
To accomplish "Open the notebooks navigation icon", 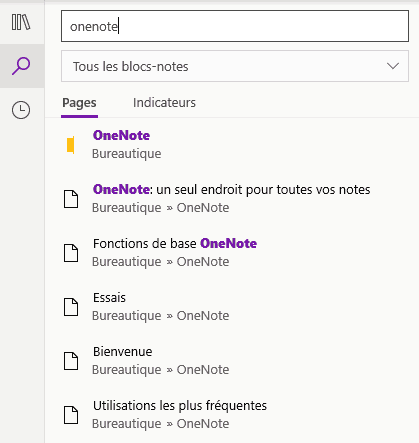I will coord(21,22).
